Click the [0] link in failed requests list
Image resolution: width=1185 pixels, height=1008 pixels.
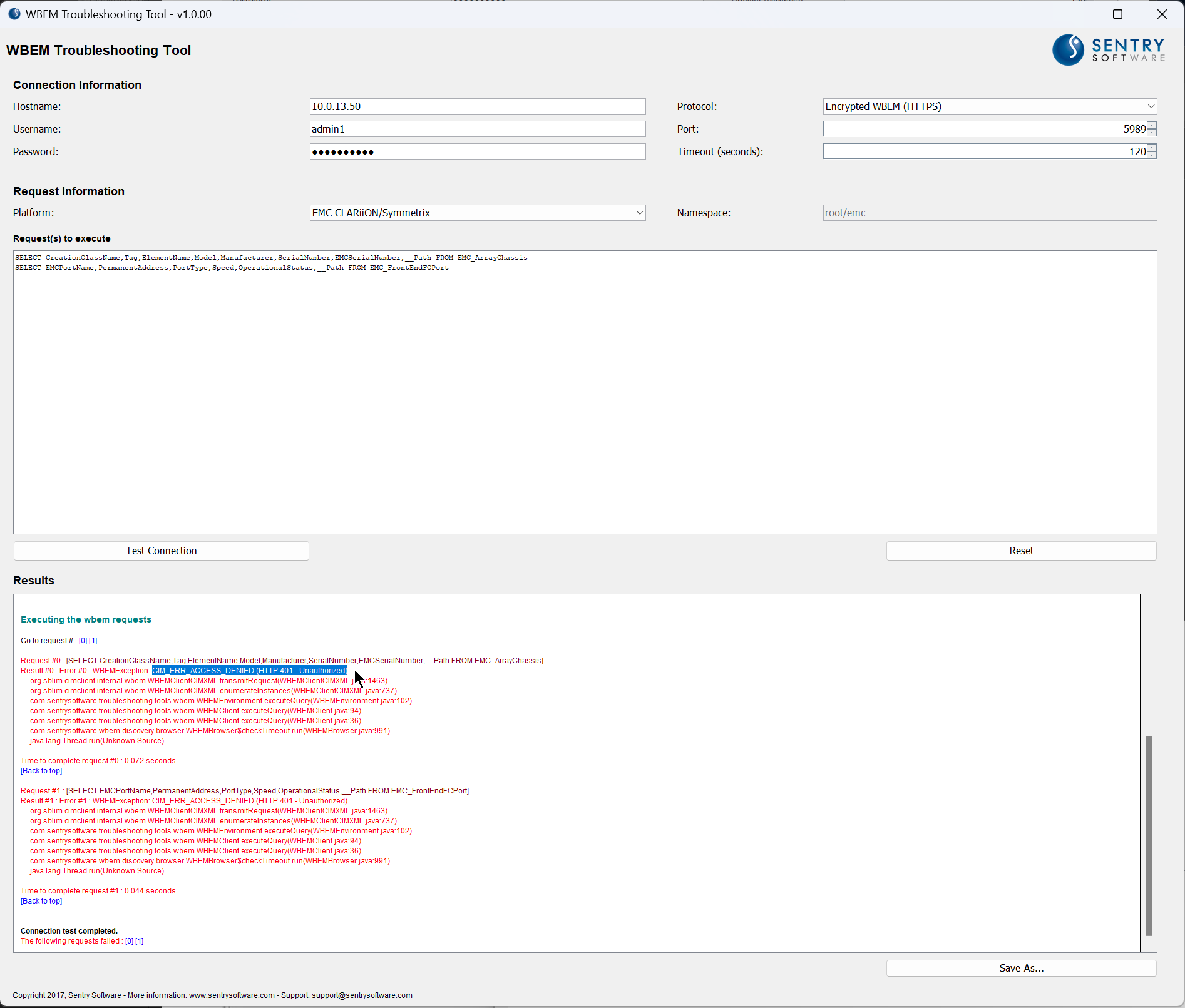point(129,940)
